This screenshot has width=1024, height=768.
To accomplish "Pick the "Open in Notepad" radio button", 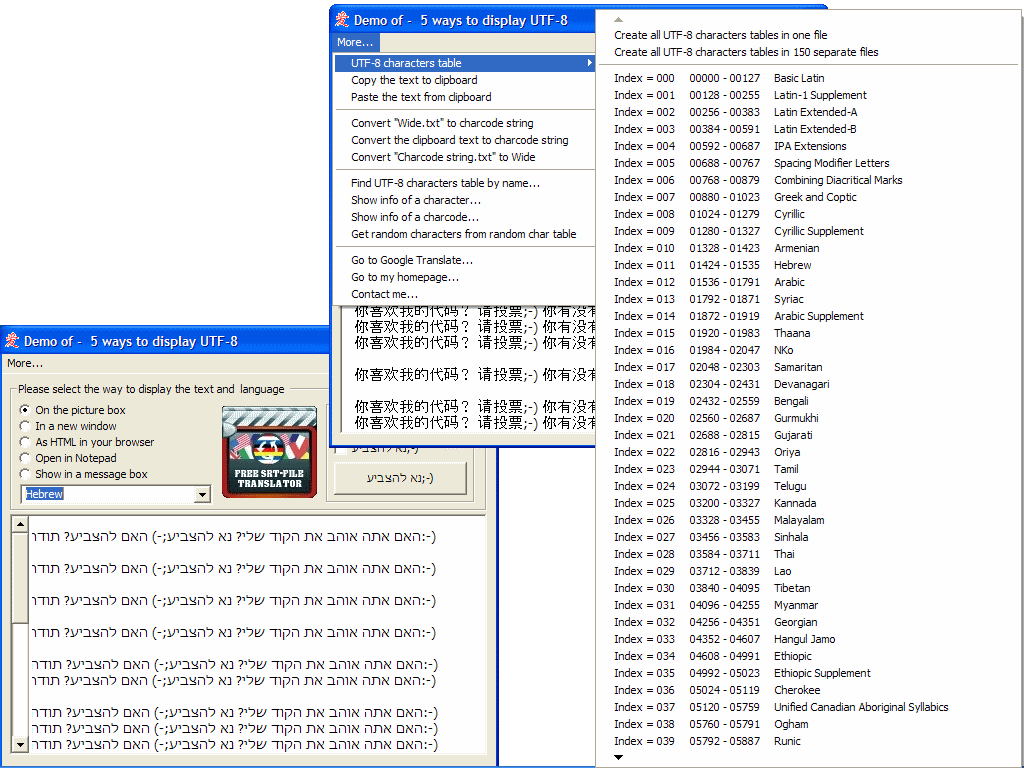I will click(x=25, y=458).
